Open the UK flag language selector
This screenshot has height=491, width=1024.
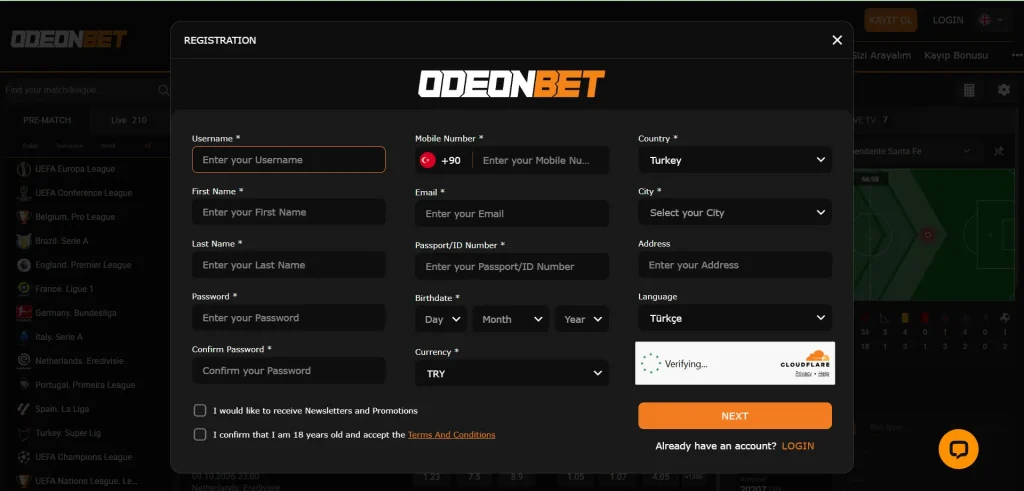(990, 20)
